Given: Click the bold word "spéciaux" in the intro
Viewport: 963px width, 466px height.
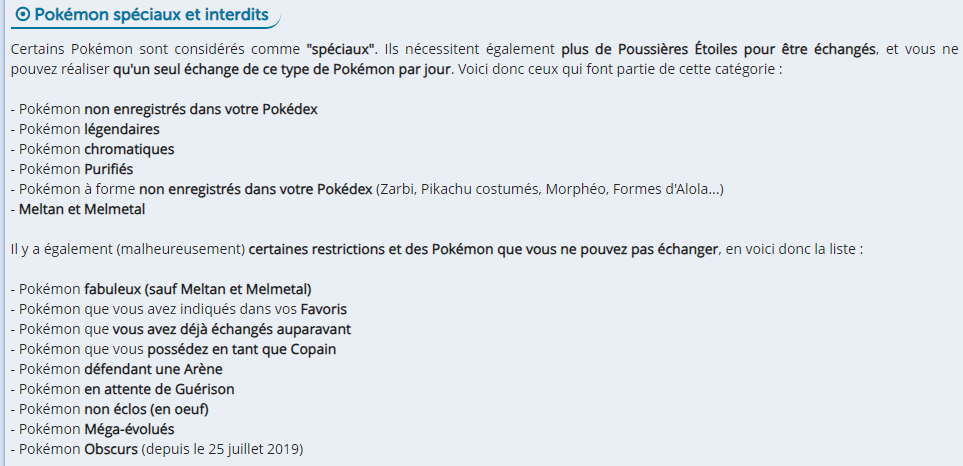Looking at the screenshot, I should click(x=341, y=49).
